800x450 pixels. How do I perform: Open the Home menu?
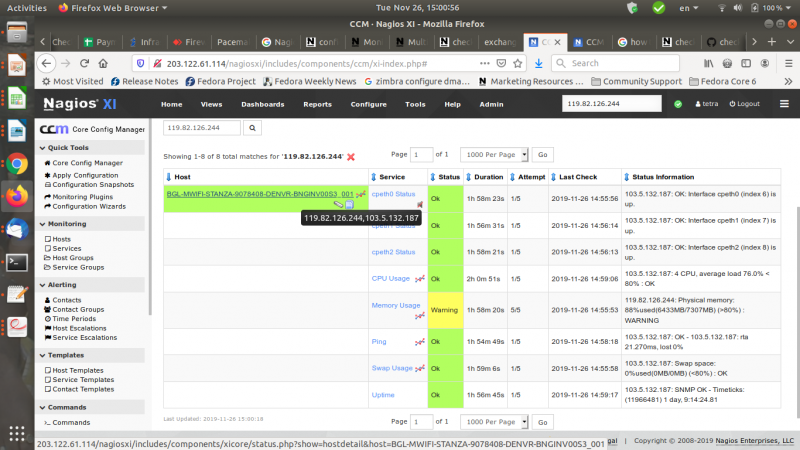tap(171, 104)
